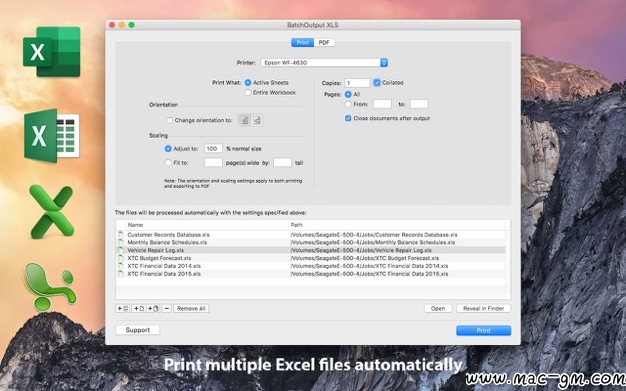
Task: Click the minus remove file button
Action: point(167,308)
